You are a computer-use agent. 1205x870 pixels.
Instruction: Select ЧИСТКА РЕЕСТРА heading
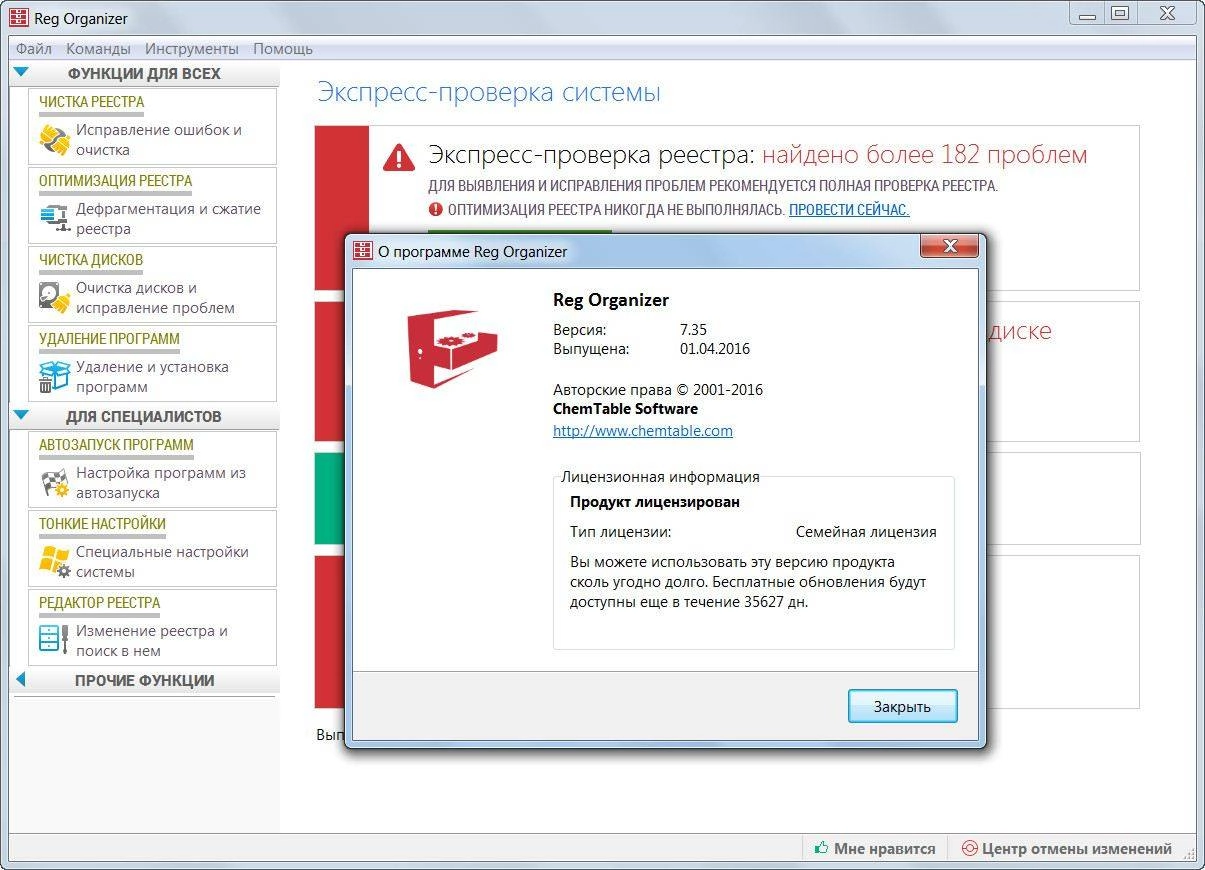[91, 102]
